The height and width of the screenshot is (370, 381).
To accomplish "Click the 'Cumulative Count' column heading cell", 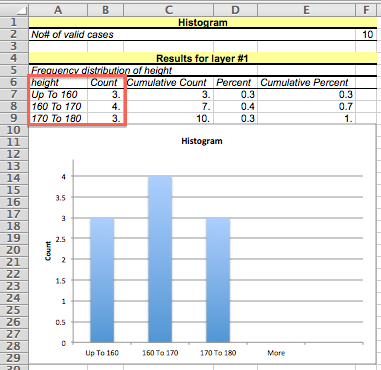I will (169, 82).
